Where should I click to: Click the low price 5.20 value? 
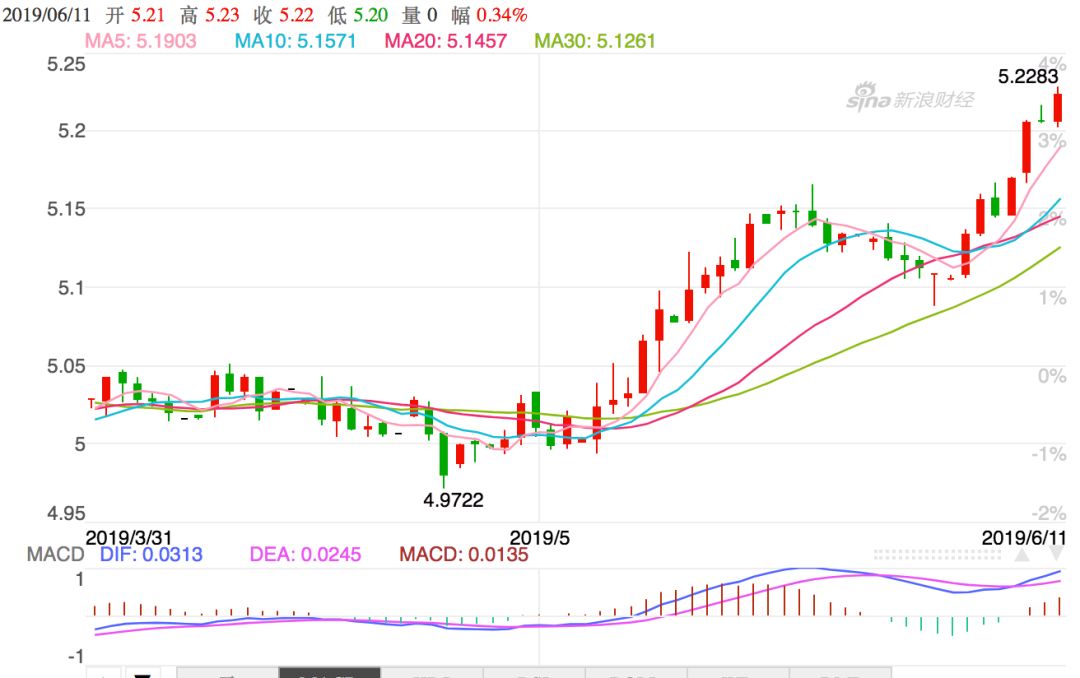[371, 14]
